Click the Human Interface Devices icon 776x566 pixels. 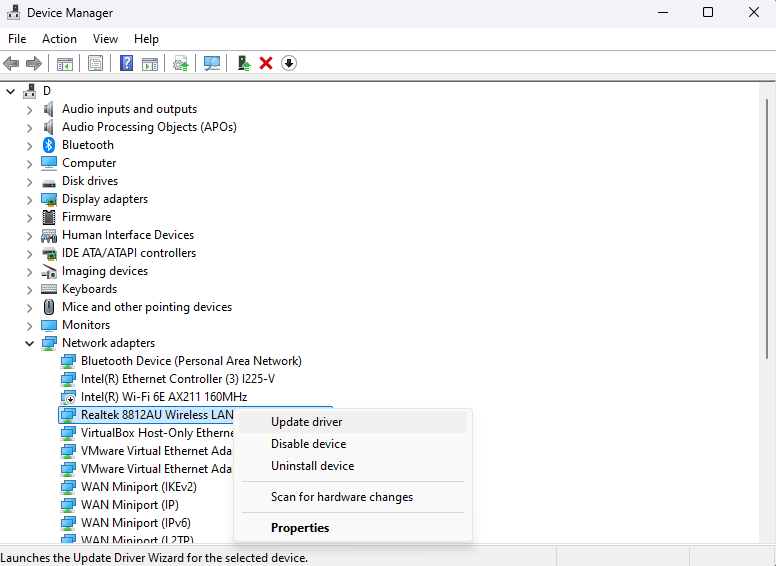tap(48, 235)
